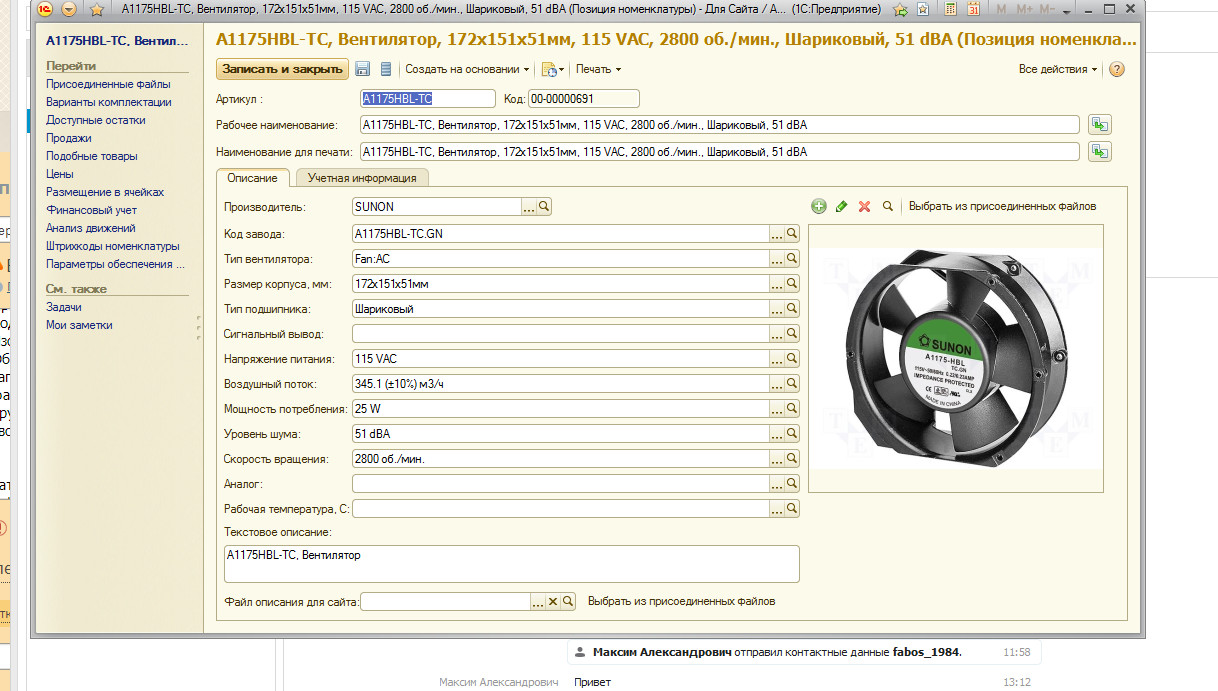Click the green pencil edit image icon

pos(841,206)
